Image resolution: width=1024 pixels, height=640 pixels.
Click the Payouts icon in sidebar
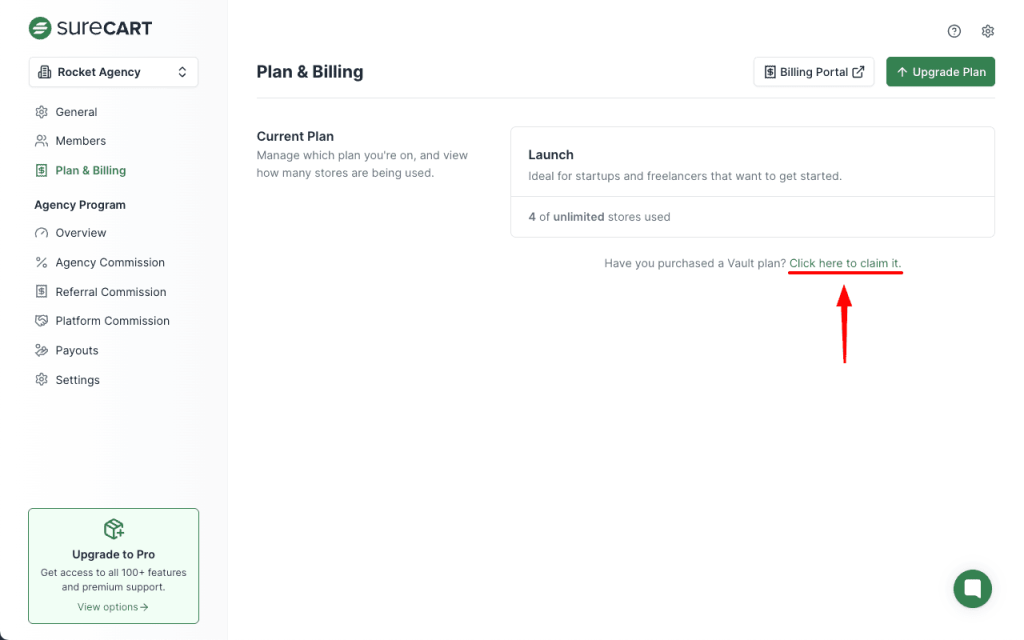(41, 351)
